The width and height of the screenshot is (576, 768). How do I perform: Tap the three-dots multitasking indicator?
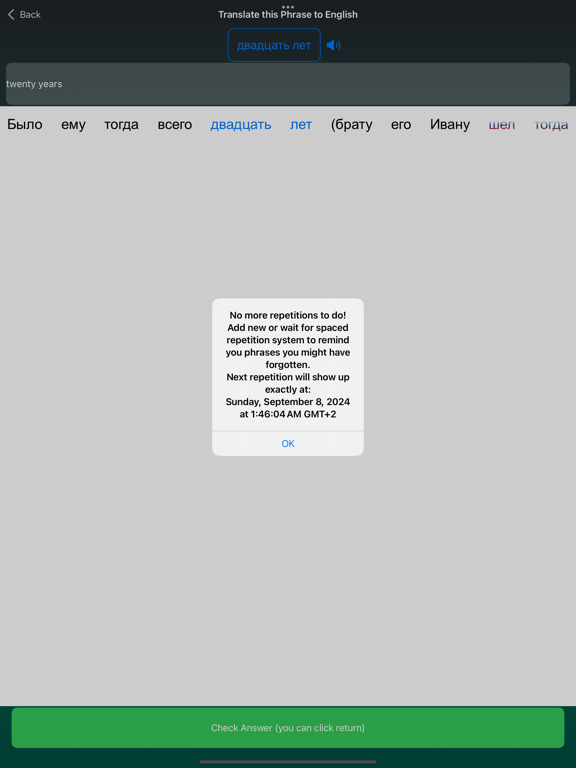coord(288,7)
